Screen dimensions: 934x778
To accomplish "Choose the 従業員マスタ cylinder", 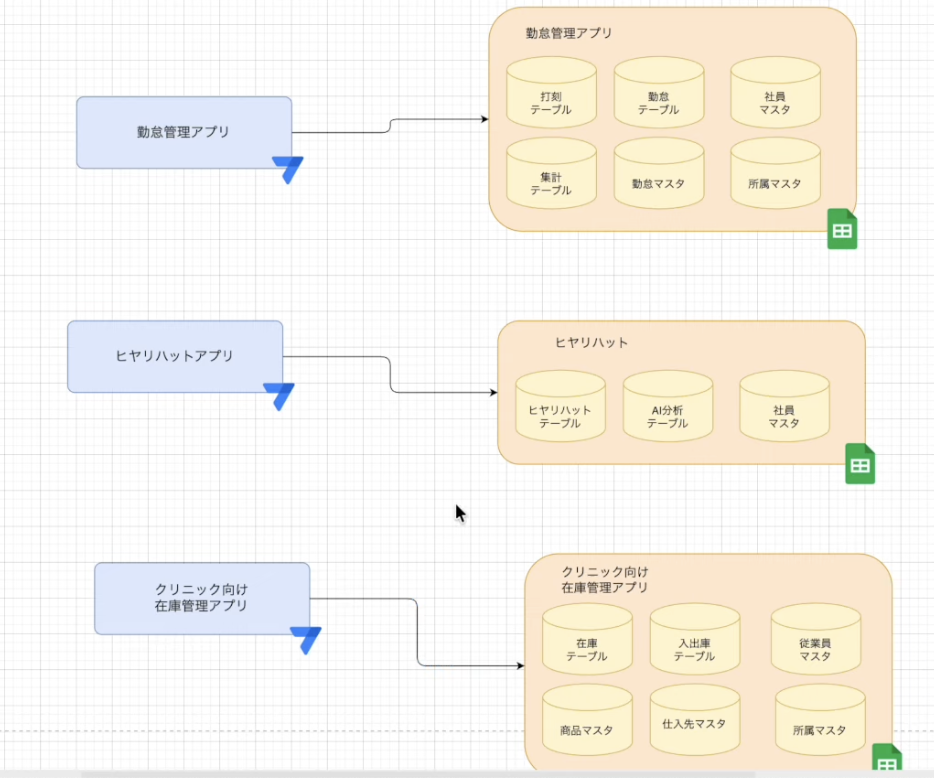I will 815,644.
